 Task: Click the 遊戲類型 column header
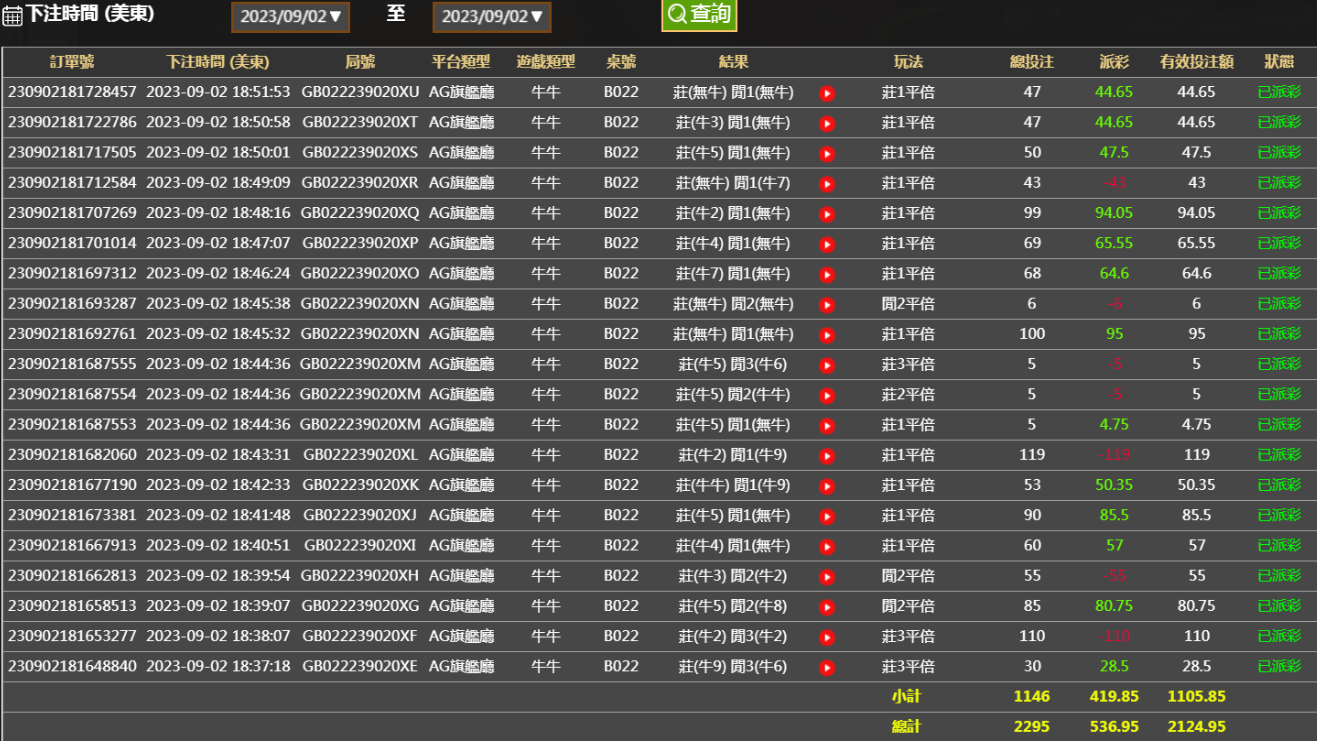click(546, 62)
